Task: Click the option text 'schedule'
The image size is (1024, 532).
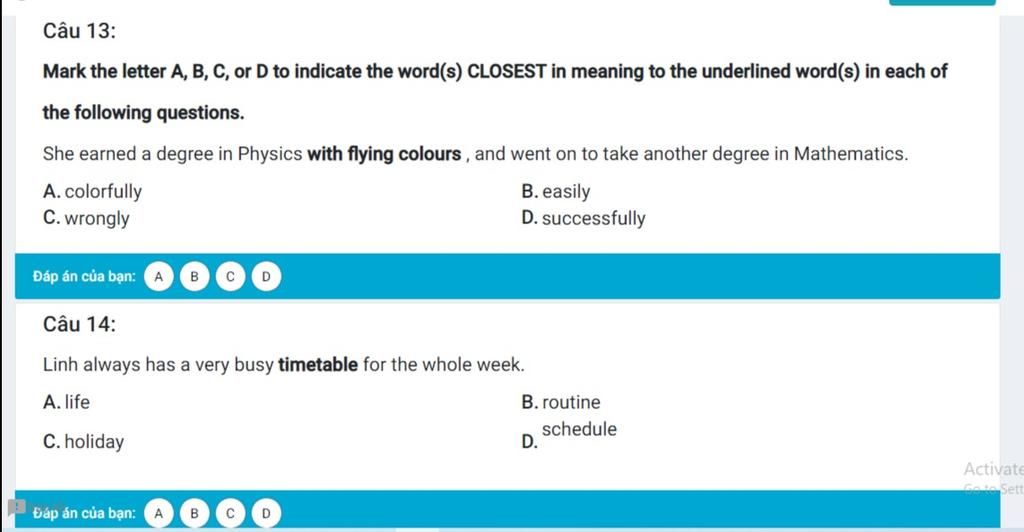Action: pos(579,429)
